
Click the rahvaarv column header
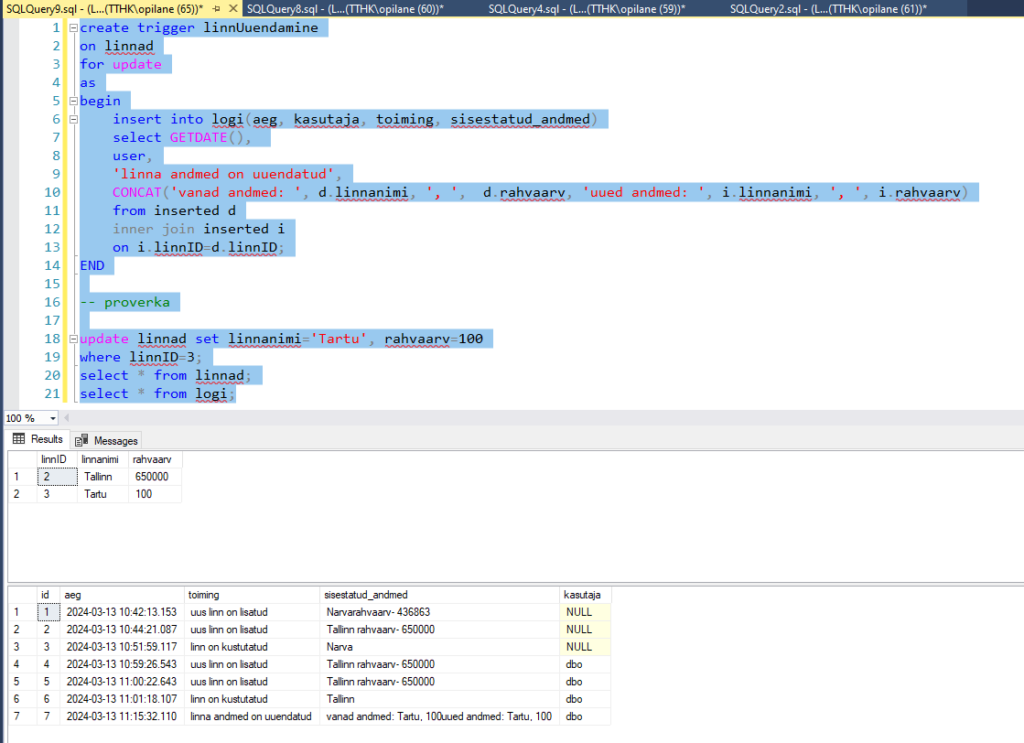[155, 460]
